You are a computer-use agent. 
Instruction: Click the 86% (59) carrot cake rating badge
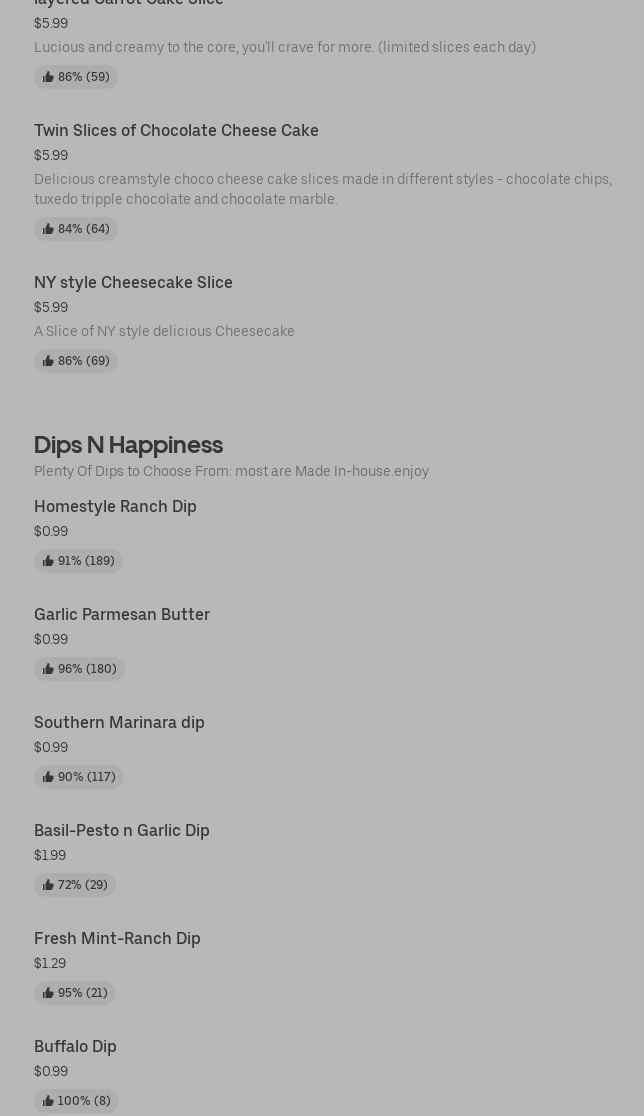point(76,77)
